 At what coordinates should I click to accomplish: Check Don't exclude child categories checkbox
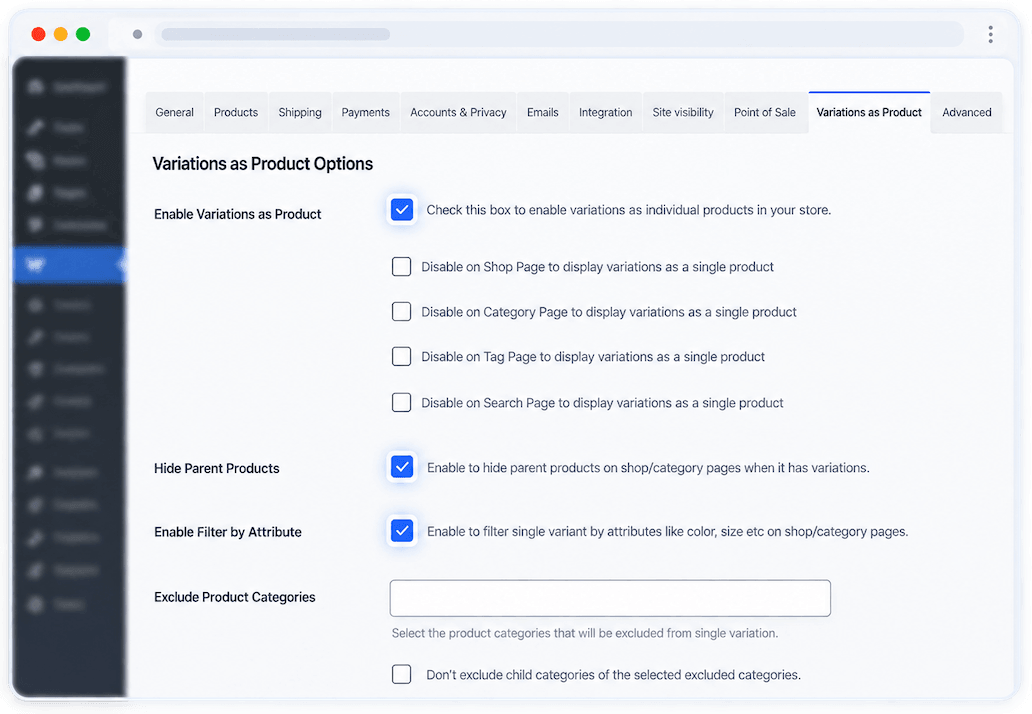[401, 674]
